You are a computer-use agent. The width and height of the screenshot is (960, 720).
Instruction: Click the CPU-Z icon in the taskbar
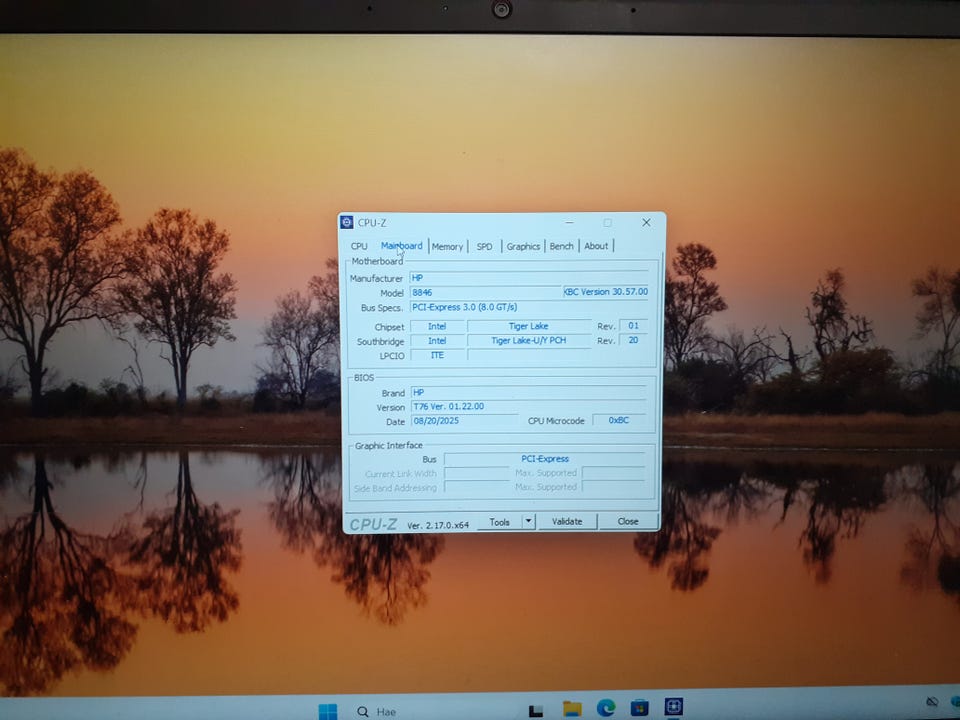[x=673, y=707]
